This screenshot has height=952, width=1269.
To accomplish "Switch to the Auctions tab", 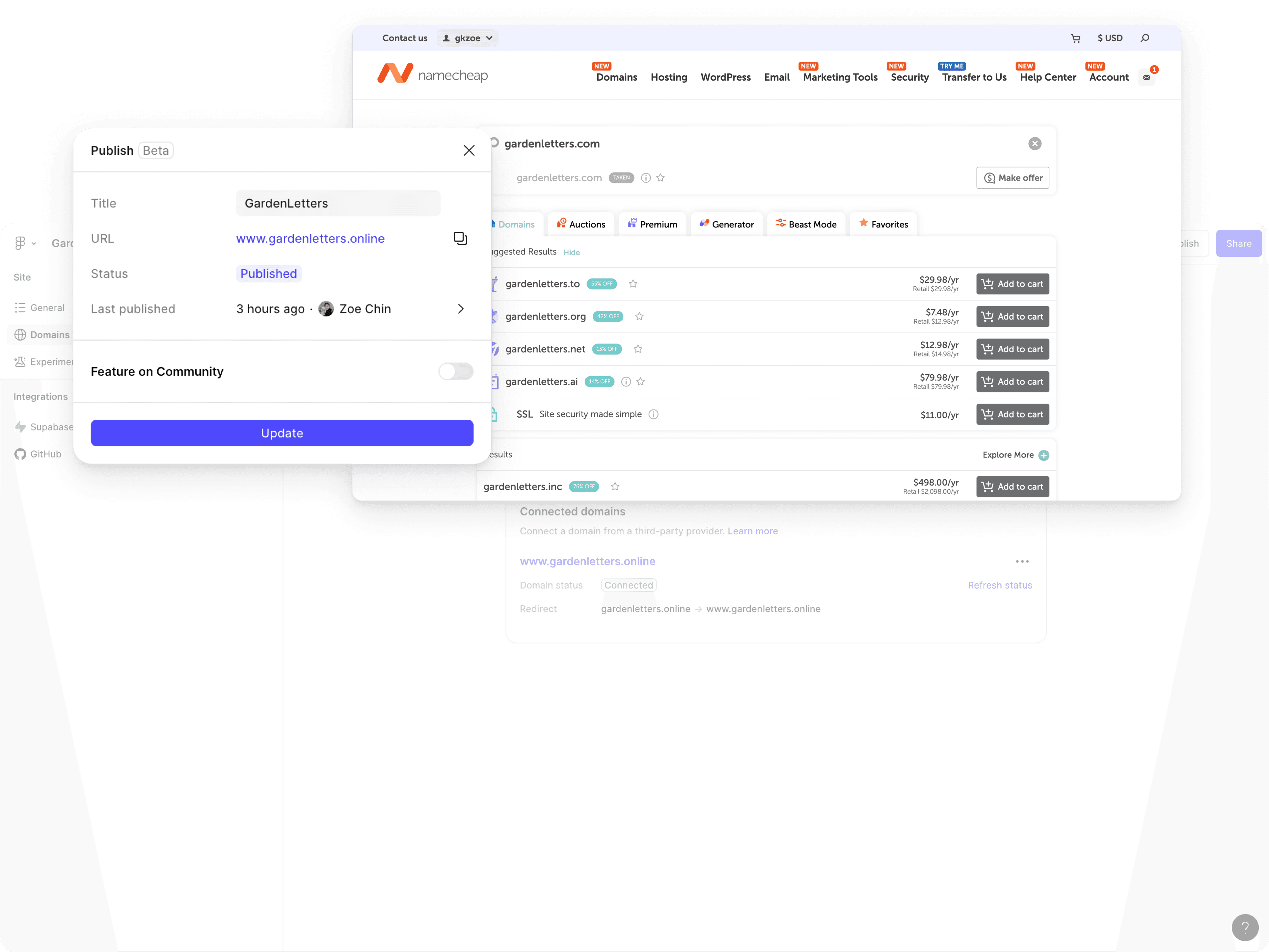I will [580, 224].
